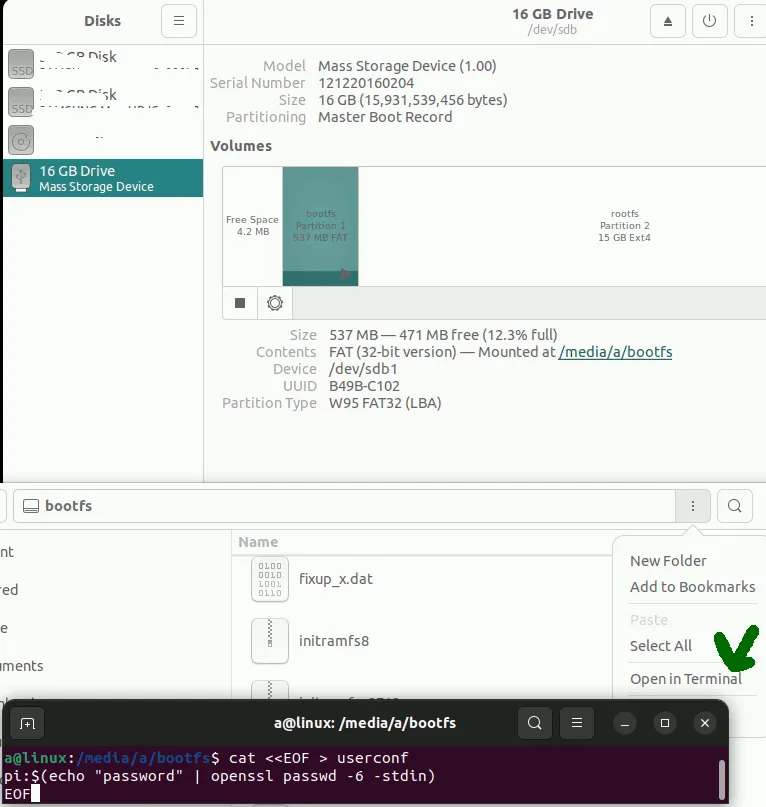Open the drive options three-dot menu
The image size is (766, 807).
751,21
